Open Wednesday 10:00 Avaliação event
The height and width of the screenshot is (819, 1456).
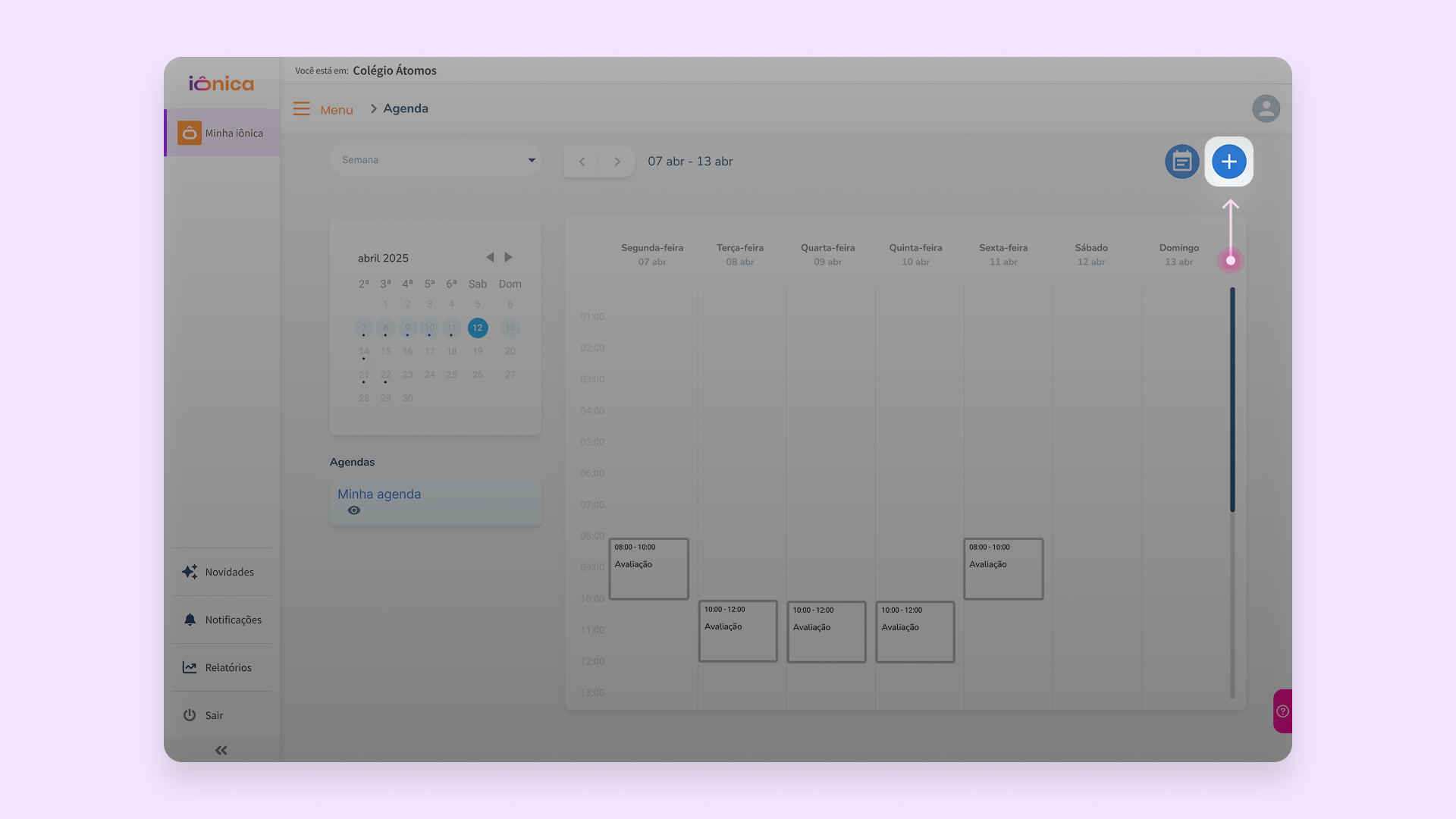point(827,632)
